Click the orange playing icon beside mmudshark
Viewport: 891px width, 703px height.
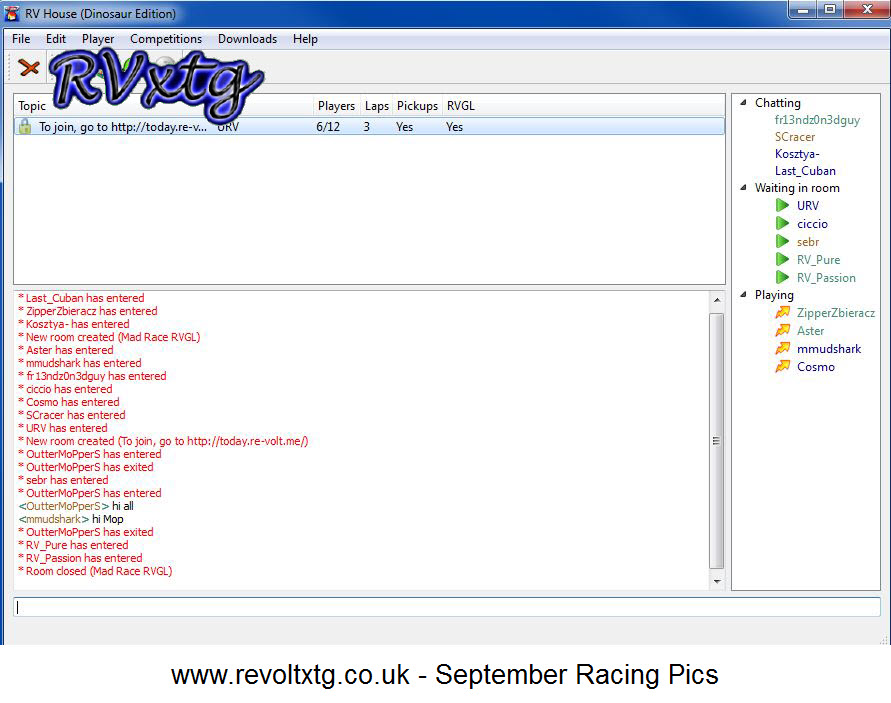click(783, 348)
